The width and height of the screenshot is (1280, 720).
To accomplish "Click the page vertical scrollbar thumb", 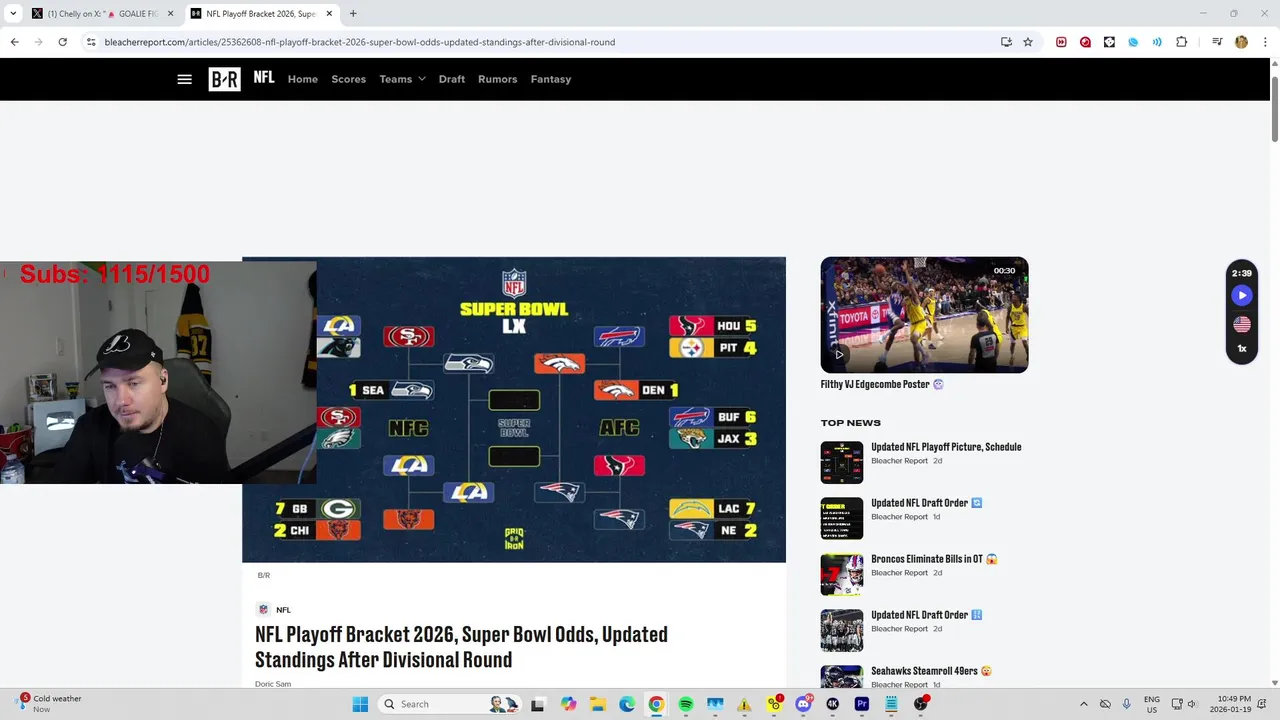I will (1274, 107).
